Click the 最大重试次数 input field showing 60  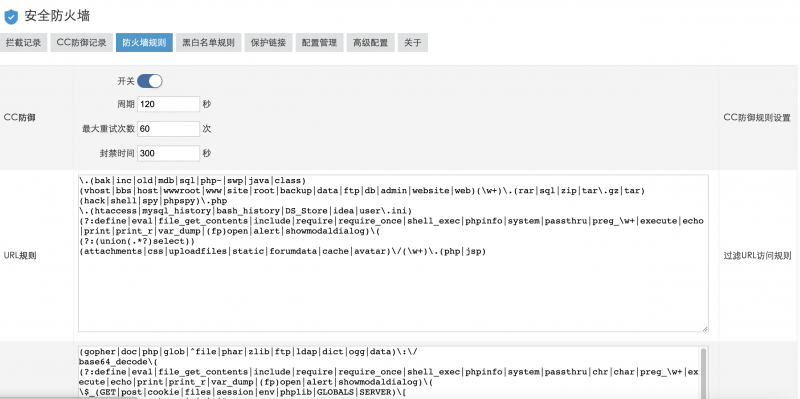[x=168, y=129]
